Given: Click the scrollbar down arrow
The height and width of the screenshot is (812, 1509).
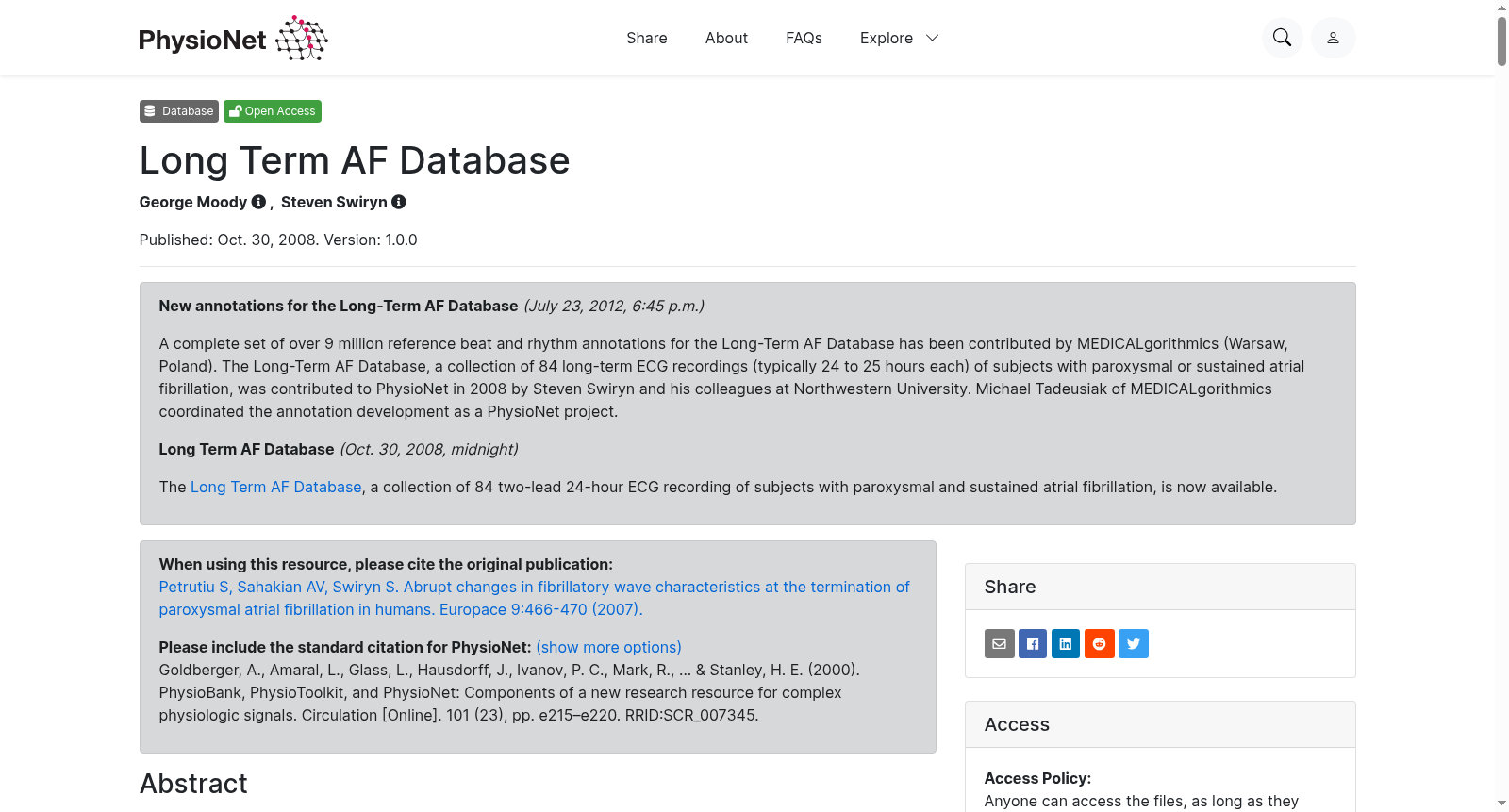Looking at the screenshot, I should click(x=1501, y=804).
